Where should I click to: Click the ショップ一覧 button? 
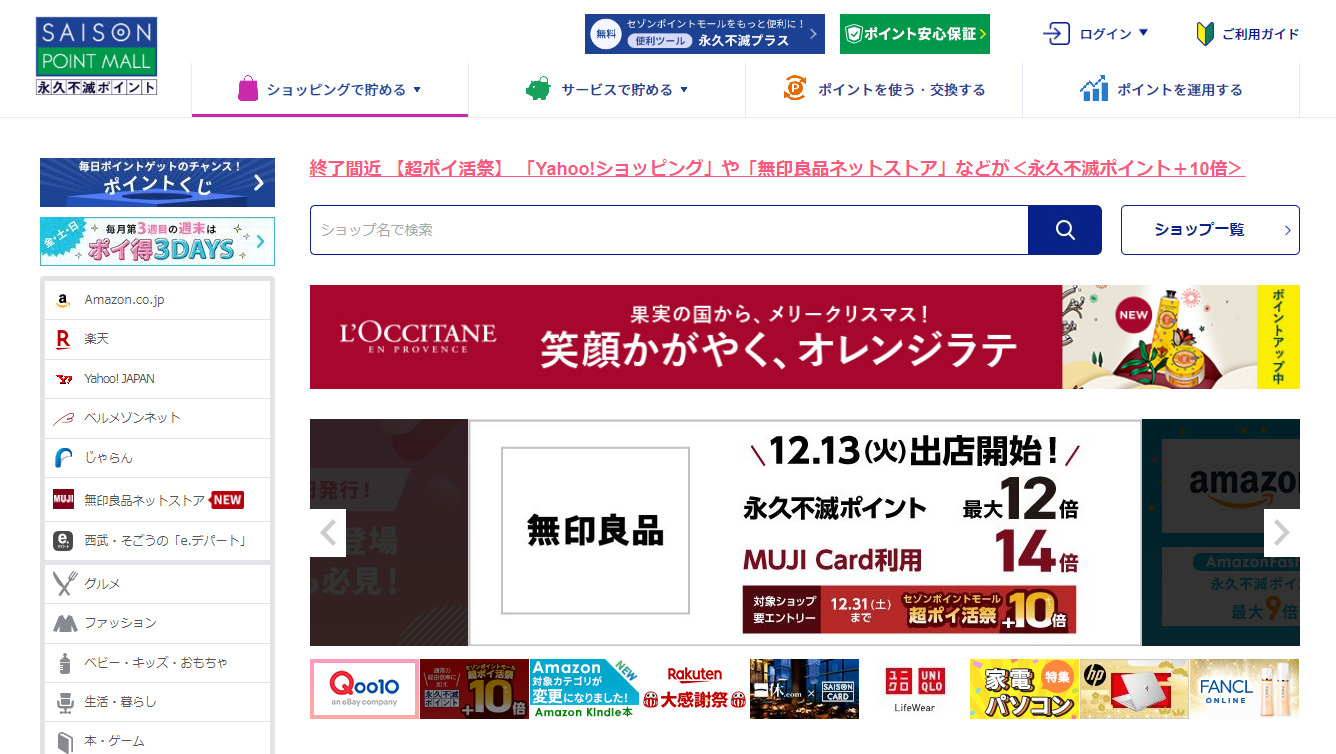(x=1210, y=230)
